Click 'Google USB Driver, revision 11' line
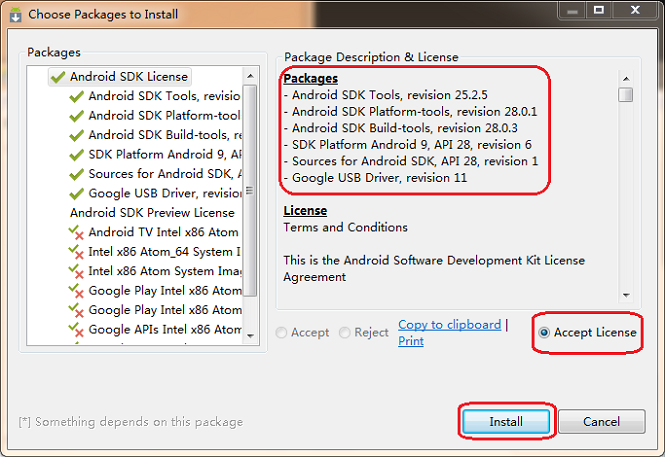This screenshot has width=665, height=457. [375, 178]
